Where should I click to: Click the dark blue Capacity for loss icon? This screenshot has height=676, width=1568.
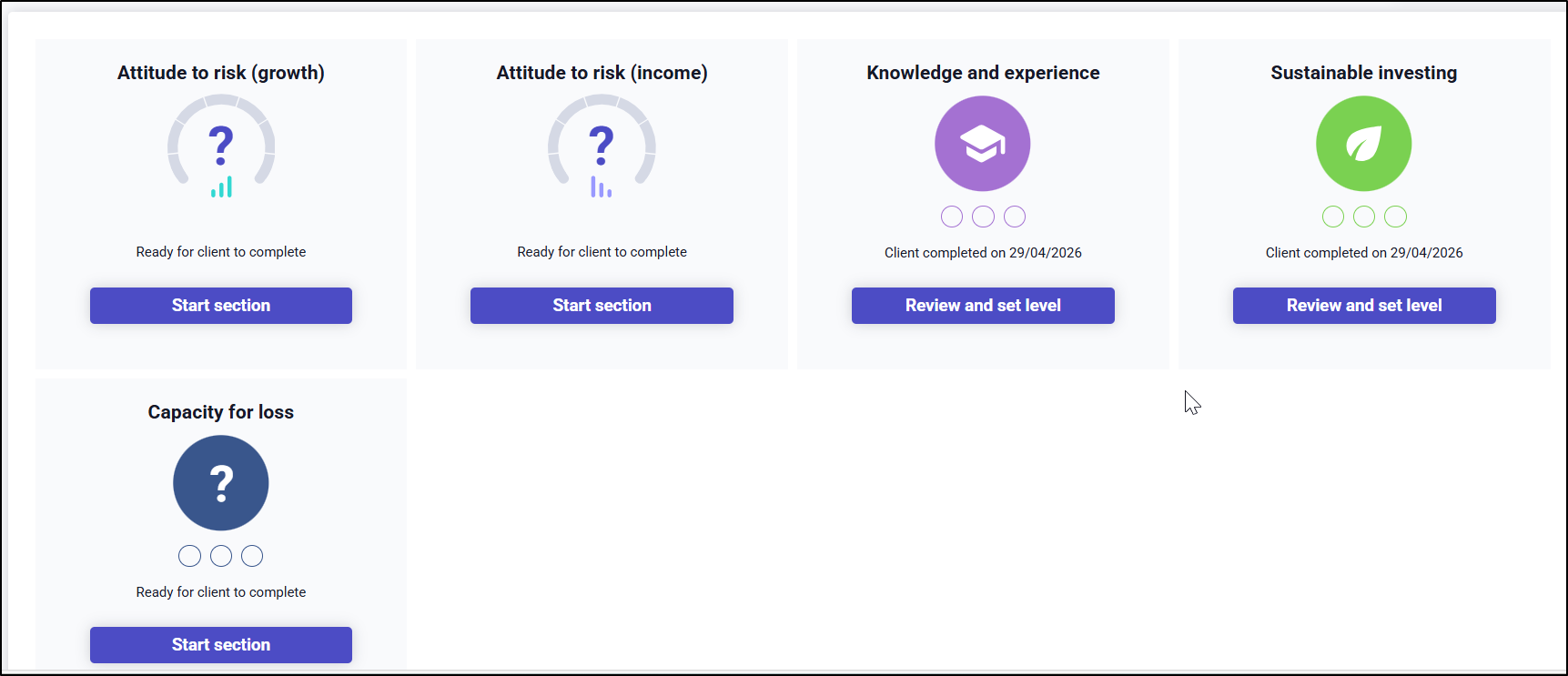pos(221,483)
